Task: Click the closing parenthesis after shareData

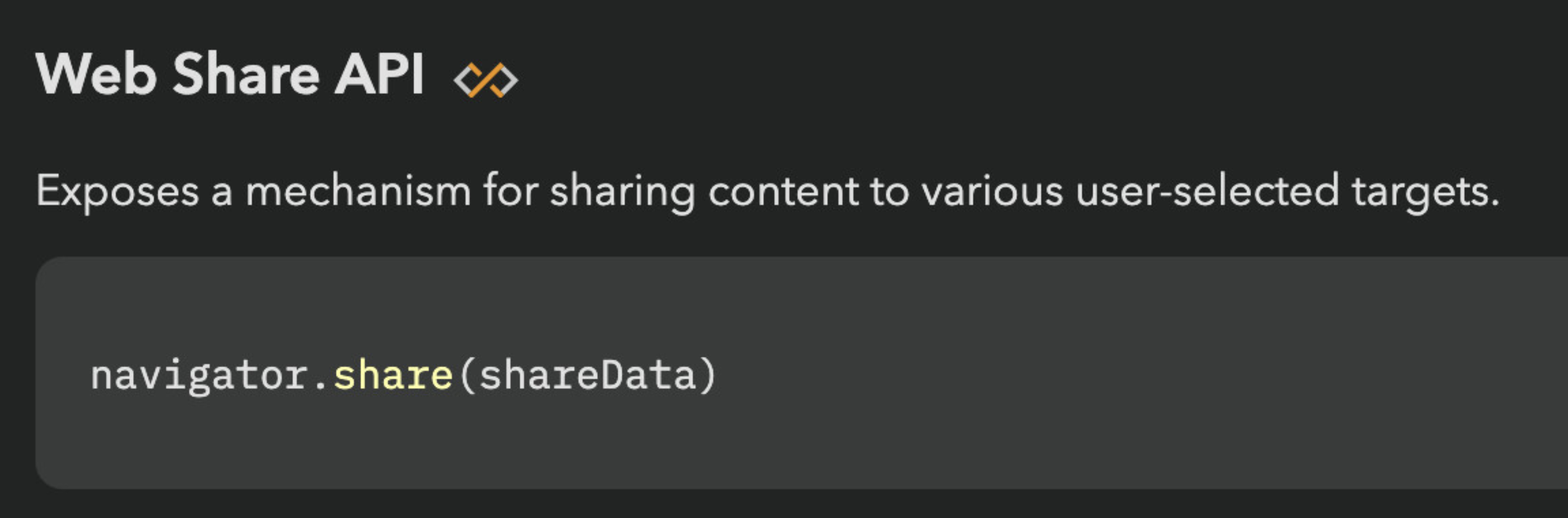Action: [x=708, y=376]
